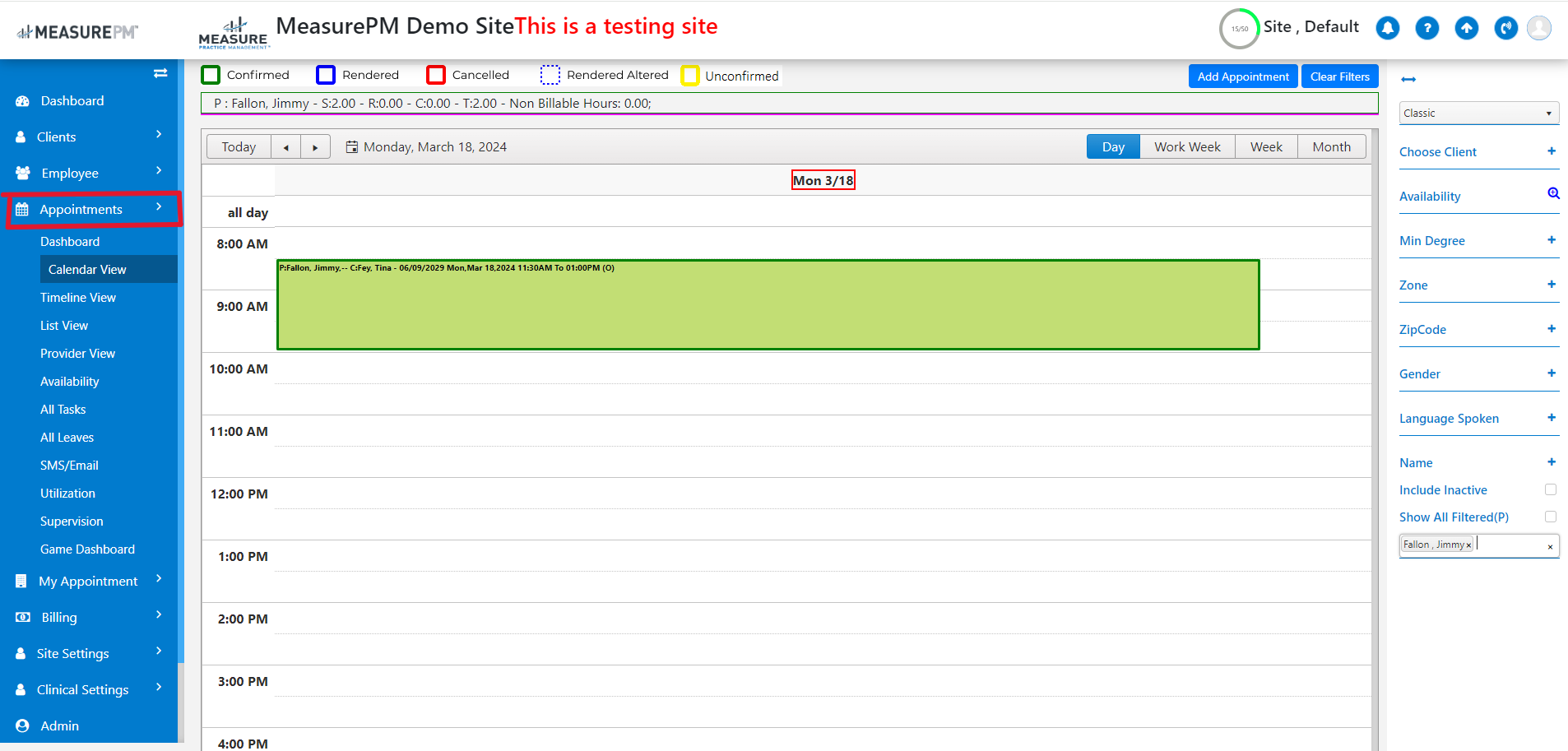1568x751 pixels.
Task: Switch to Work Week view
Action: click(x=1187, y=146)
